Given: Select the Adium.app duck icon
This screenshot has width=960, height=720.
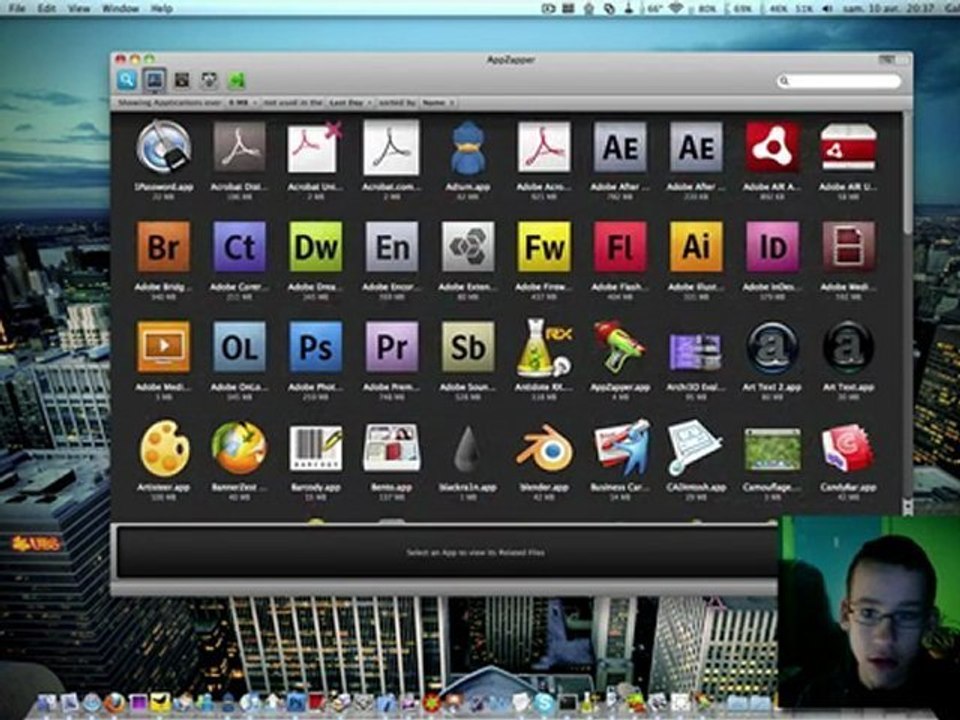Looking at the screenshot, I should point(468,147).
